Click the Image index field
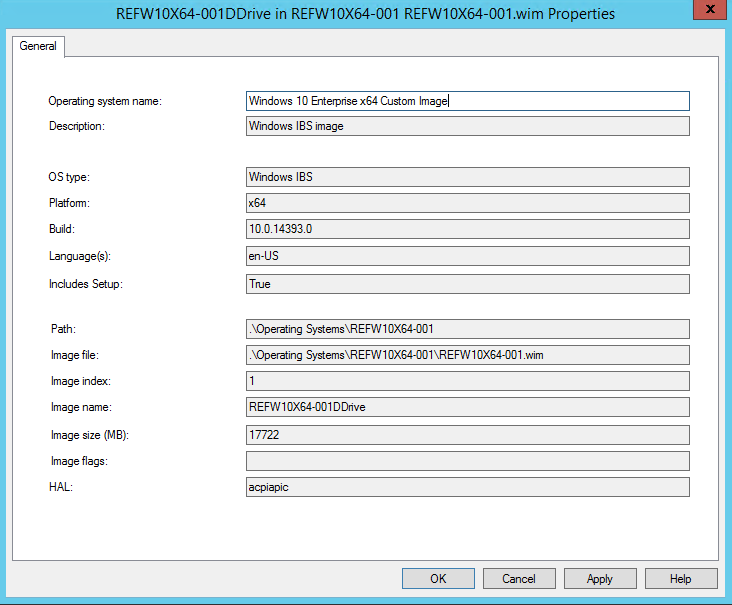The height and width of the screenshot is (605, 732). coord(467,381)
